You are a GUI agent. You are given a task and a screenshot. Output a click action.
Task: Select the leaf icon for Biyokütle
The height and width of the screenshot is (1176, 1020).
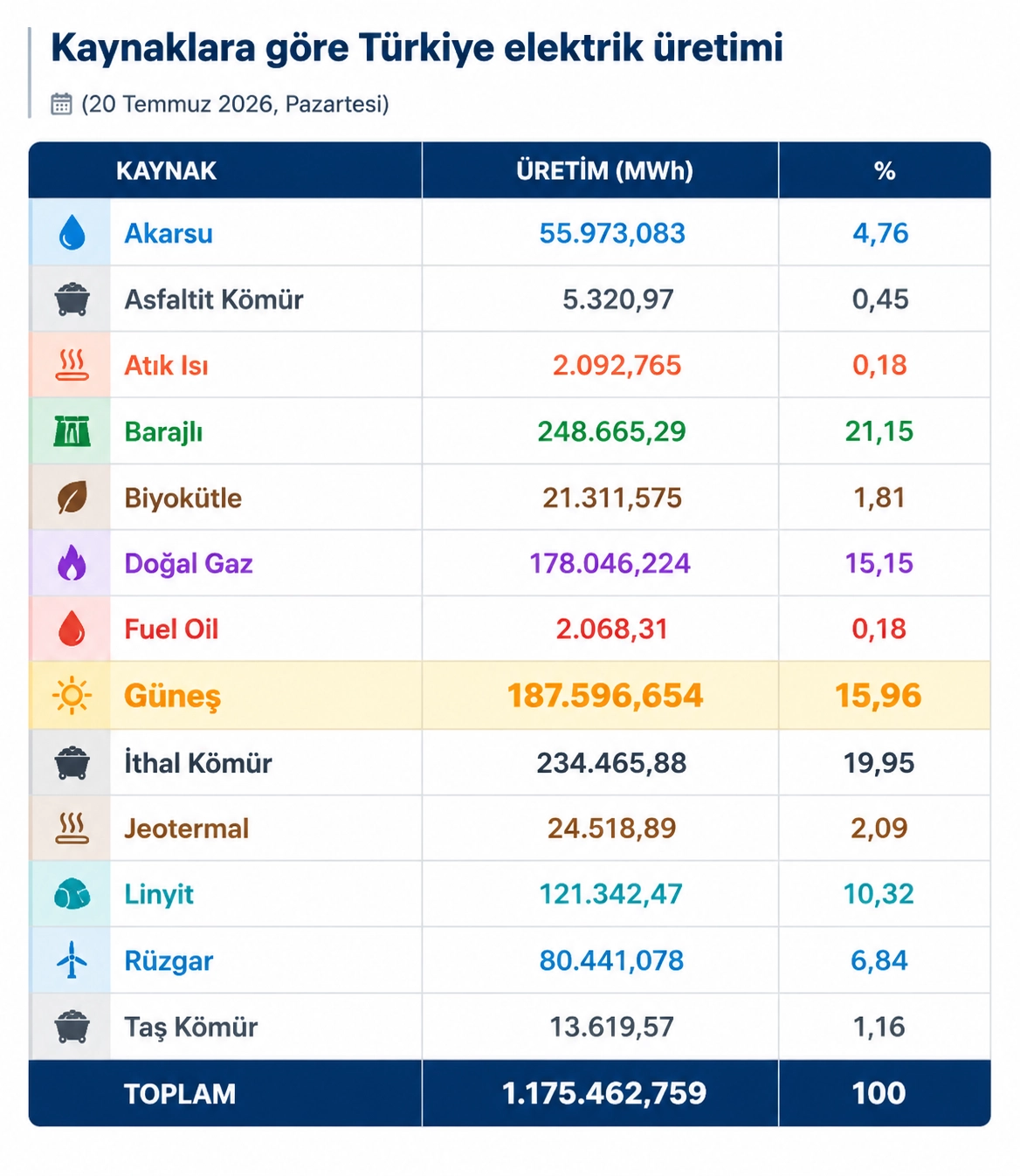[72, 498]
